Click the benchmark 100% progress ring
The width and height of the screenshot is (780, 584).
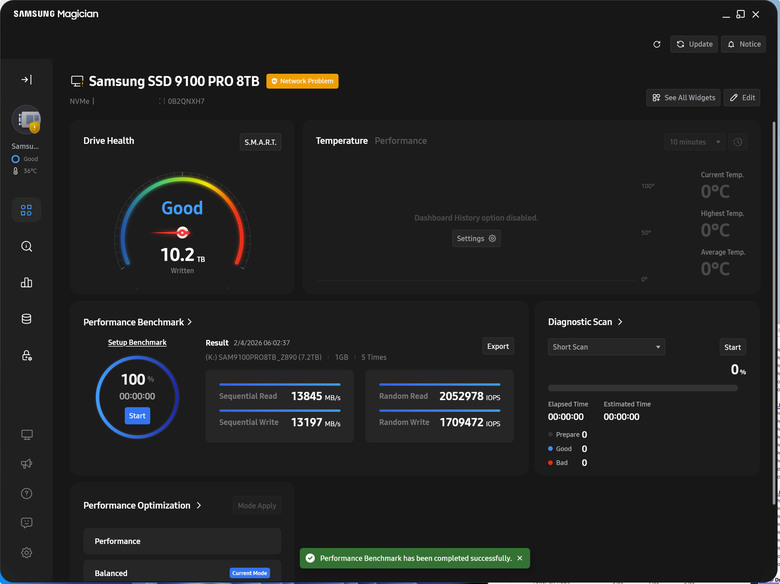coord(137,397)
